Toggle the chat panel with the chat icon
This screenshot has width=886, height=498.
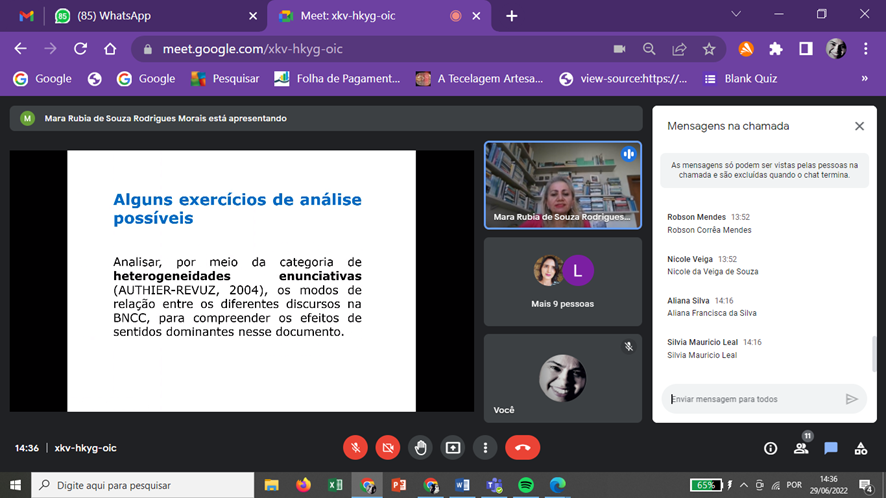831,448
